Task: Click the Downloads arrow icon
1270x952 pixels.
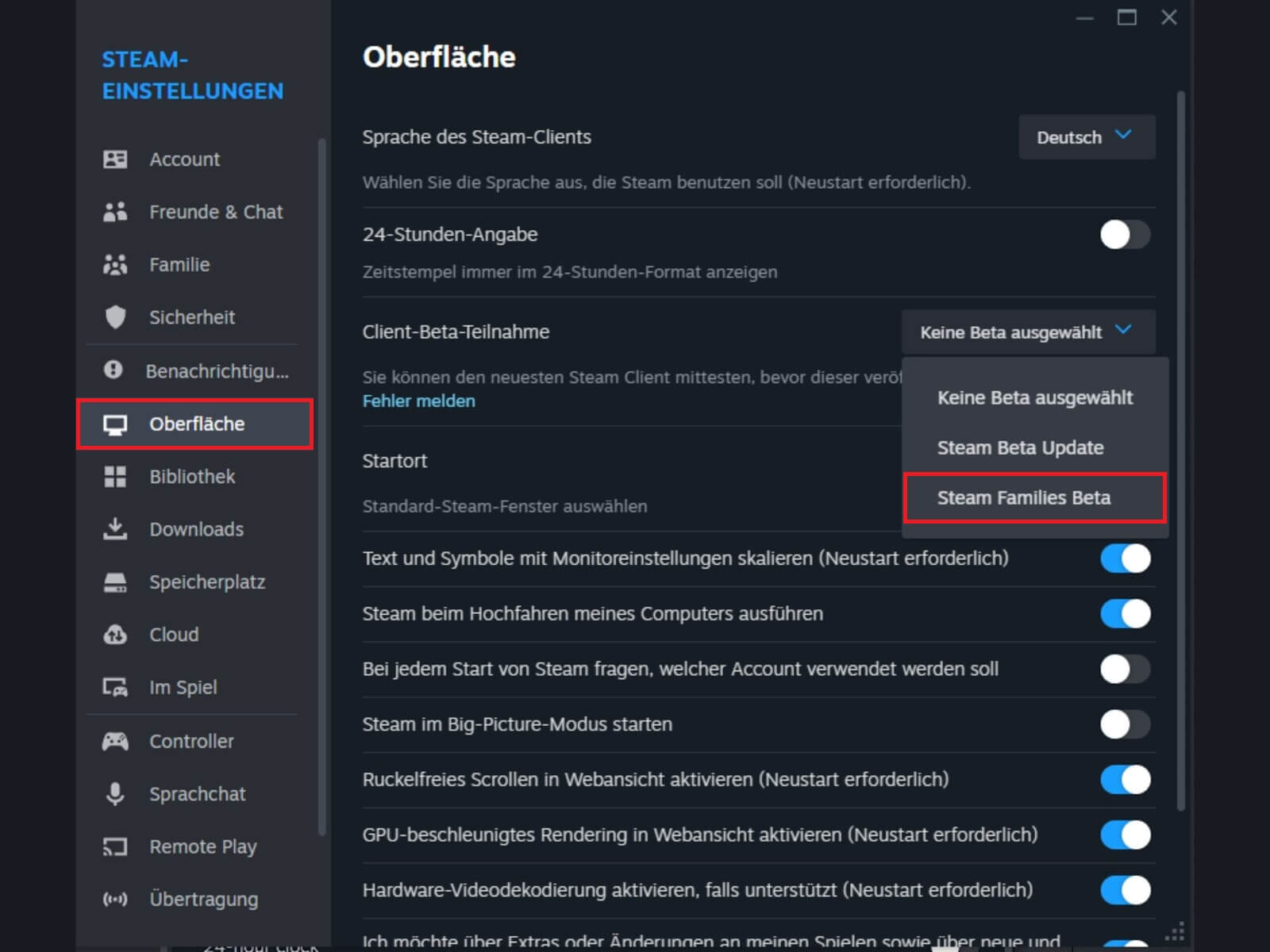Action: 115,528
